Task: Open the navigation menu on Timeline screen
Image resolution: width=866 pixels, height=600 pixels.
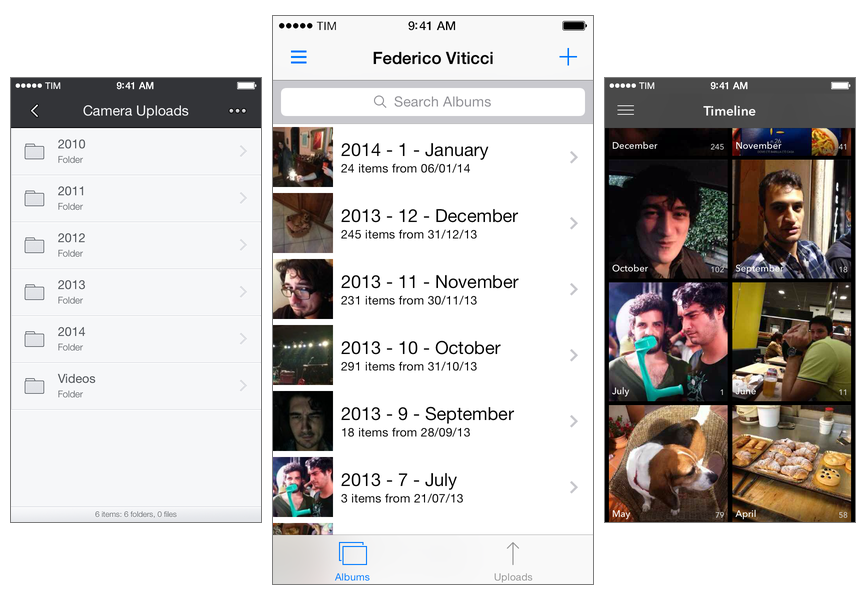Action: tap(625, 111)
